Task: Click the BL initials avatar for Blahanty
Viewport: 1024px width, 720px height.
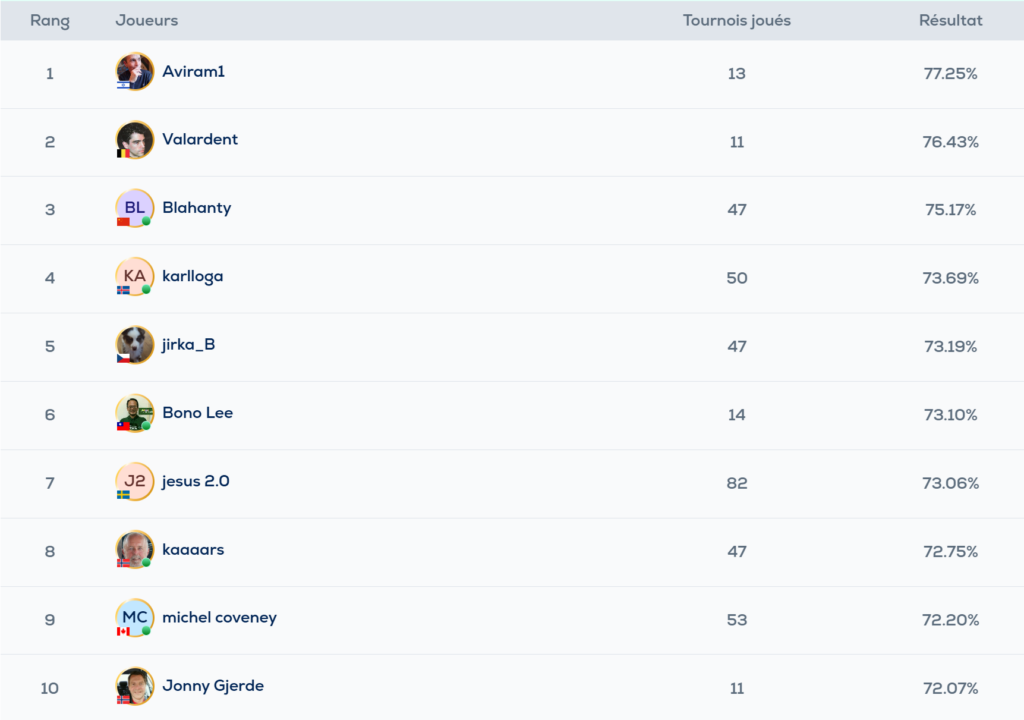Action: pyautogui.click(x=135, y=208)
